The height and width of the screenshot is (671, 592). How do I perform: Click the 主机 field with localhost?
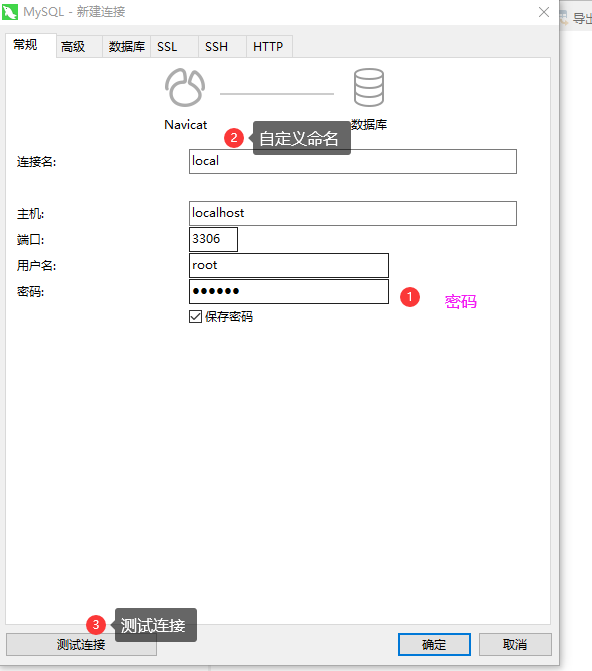pos(353,213)
